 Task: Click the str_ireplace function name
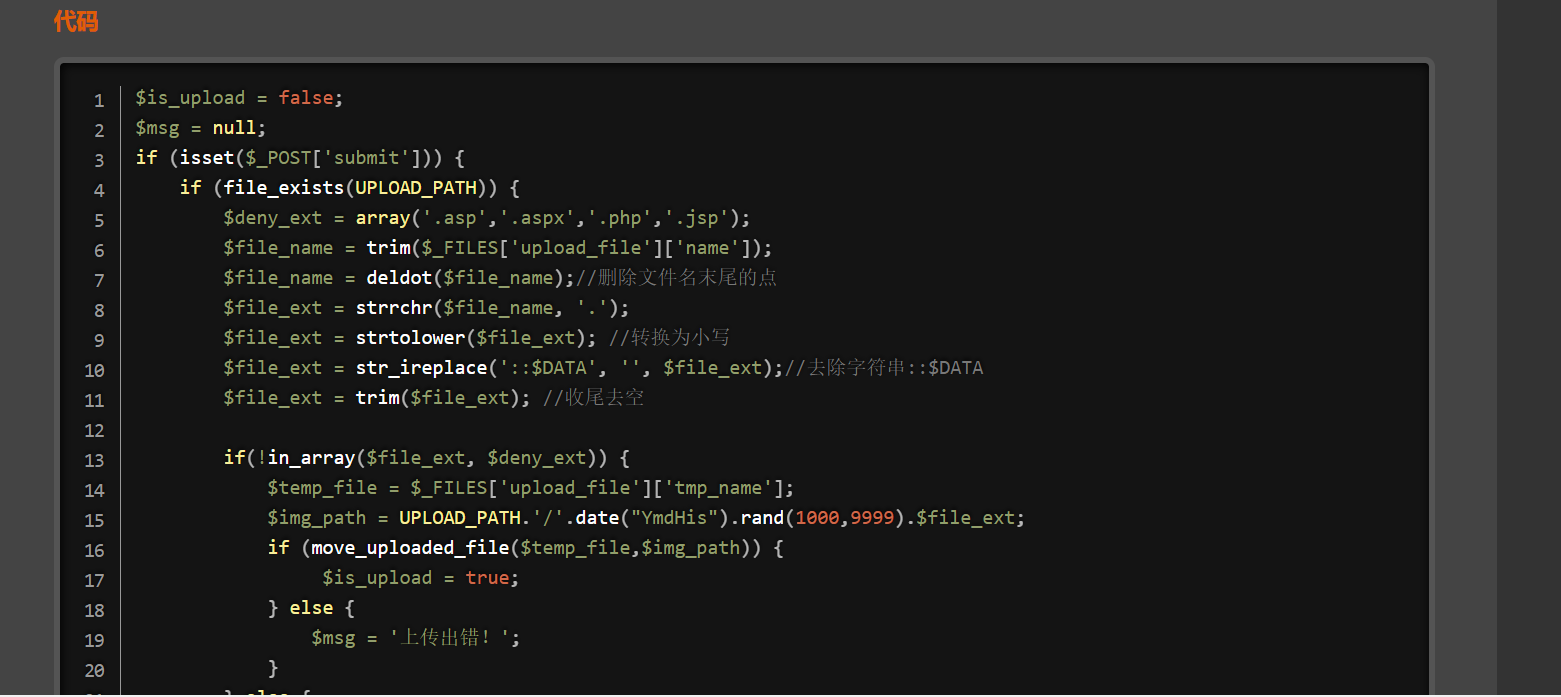[x=421, y=368]
